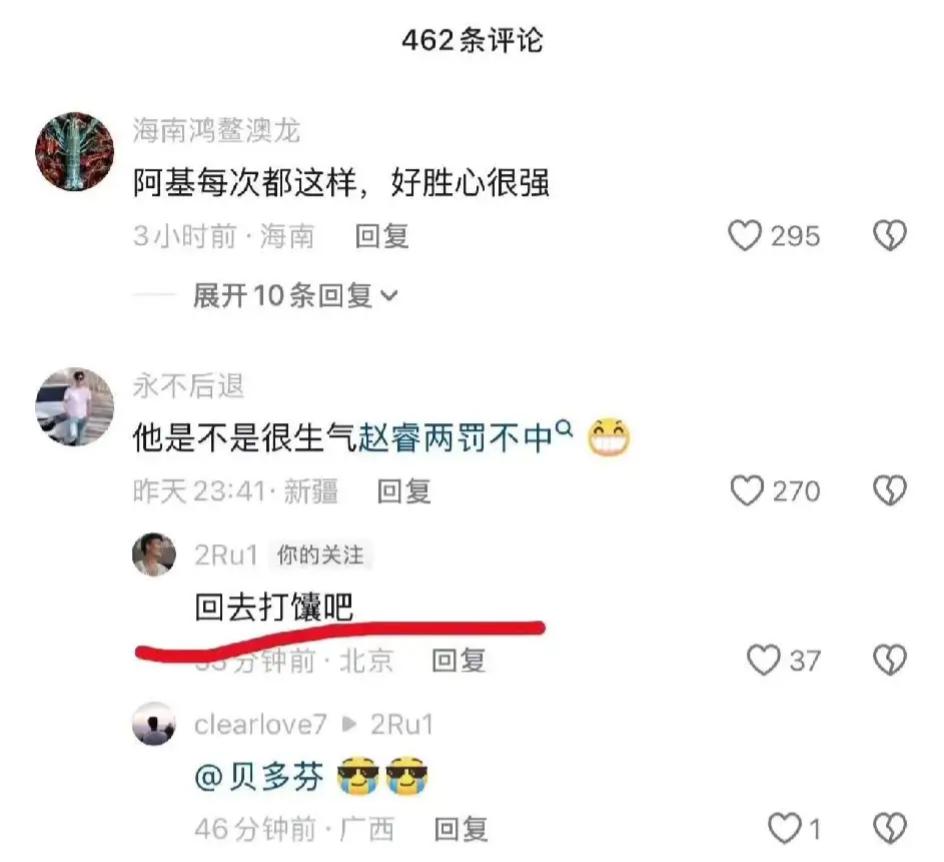Like 2Ru1's reply showing 37 likes
This screenshot has height=862, width=944.
pyautogui.click(x=763, y=660)
